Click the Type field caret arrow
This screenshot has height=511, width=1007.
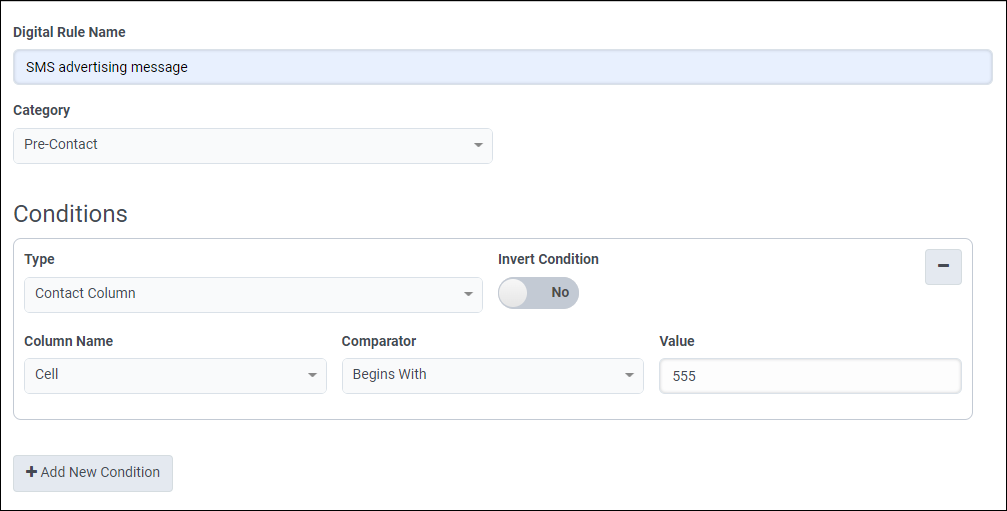467,295
